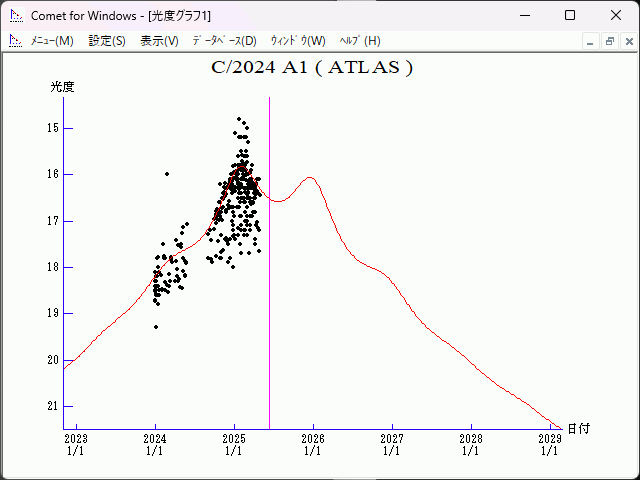640x480 pixels.
Task: Click the 2024 1/1 date axis label
Action: click(x=155, y=445)
